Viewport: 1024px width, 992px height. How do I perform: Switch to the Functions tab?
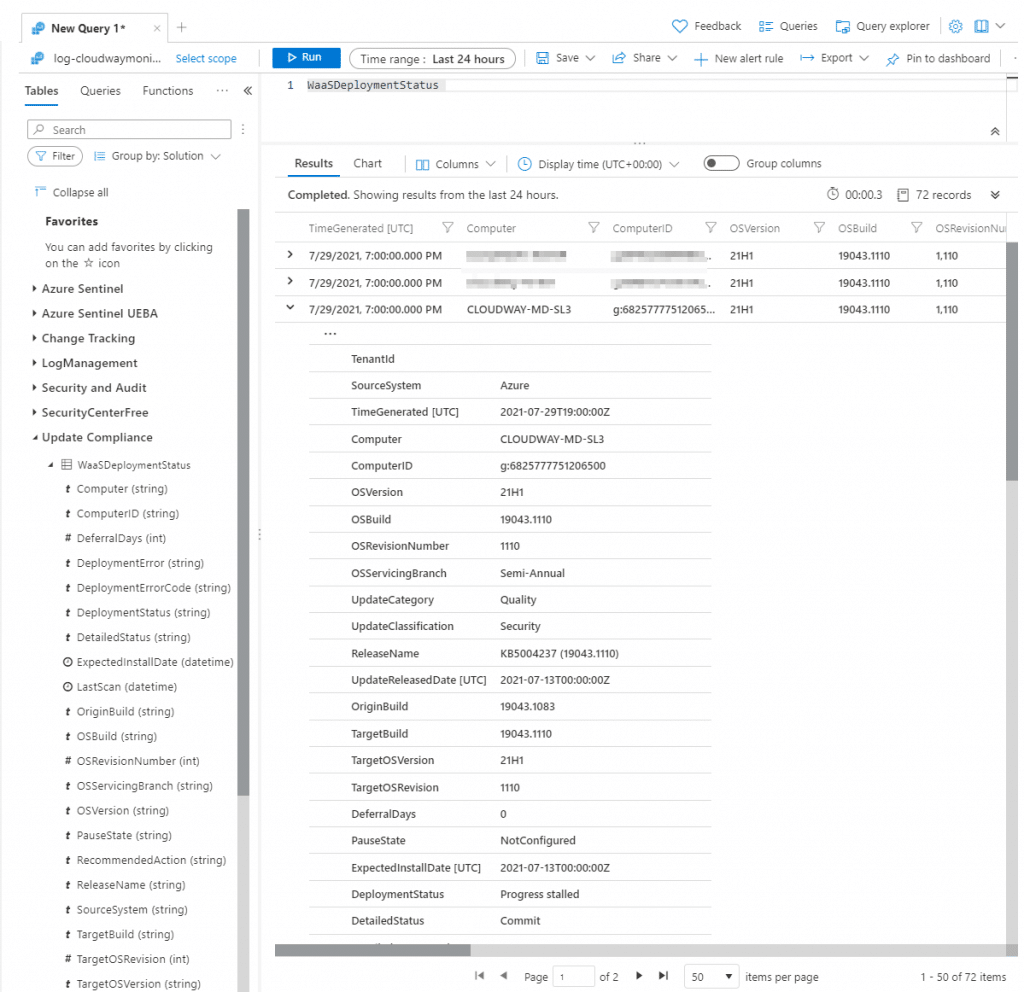click(168, 91)
